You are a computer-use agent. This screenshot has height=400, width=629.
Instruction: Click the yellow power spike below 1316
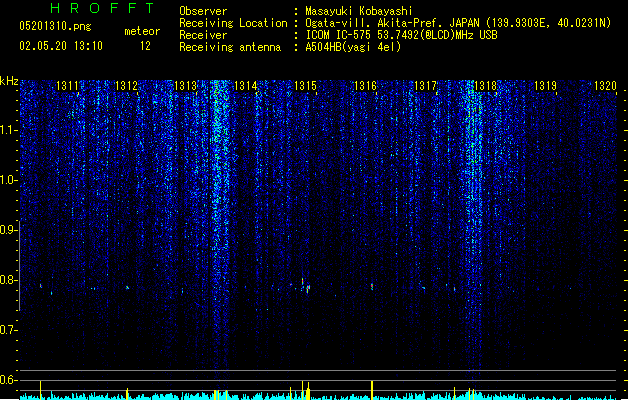372,390
